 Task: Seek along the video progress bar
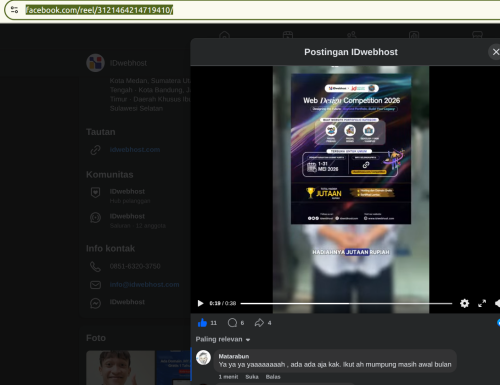[346, 303]
